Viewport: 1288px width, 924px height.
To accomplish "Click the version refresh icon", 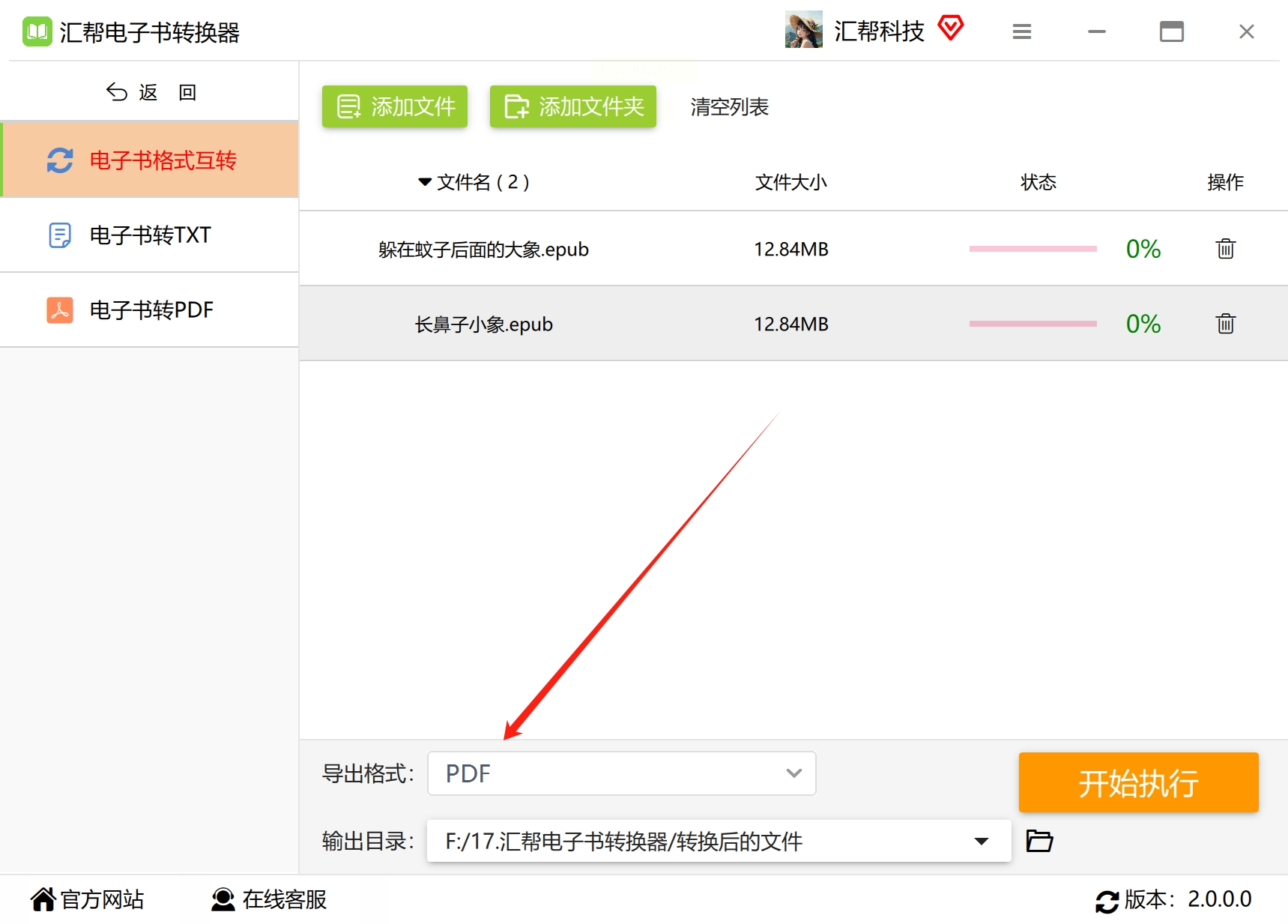I will pos(1107,901).
